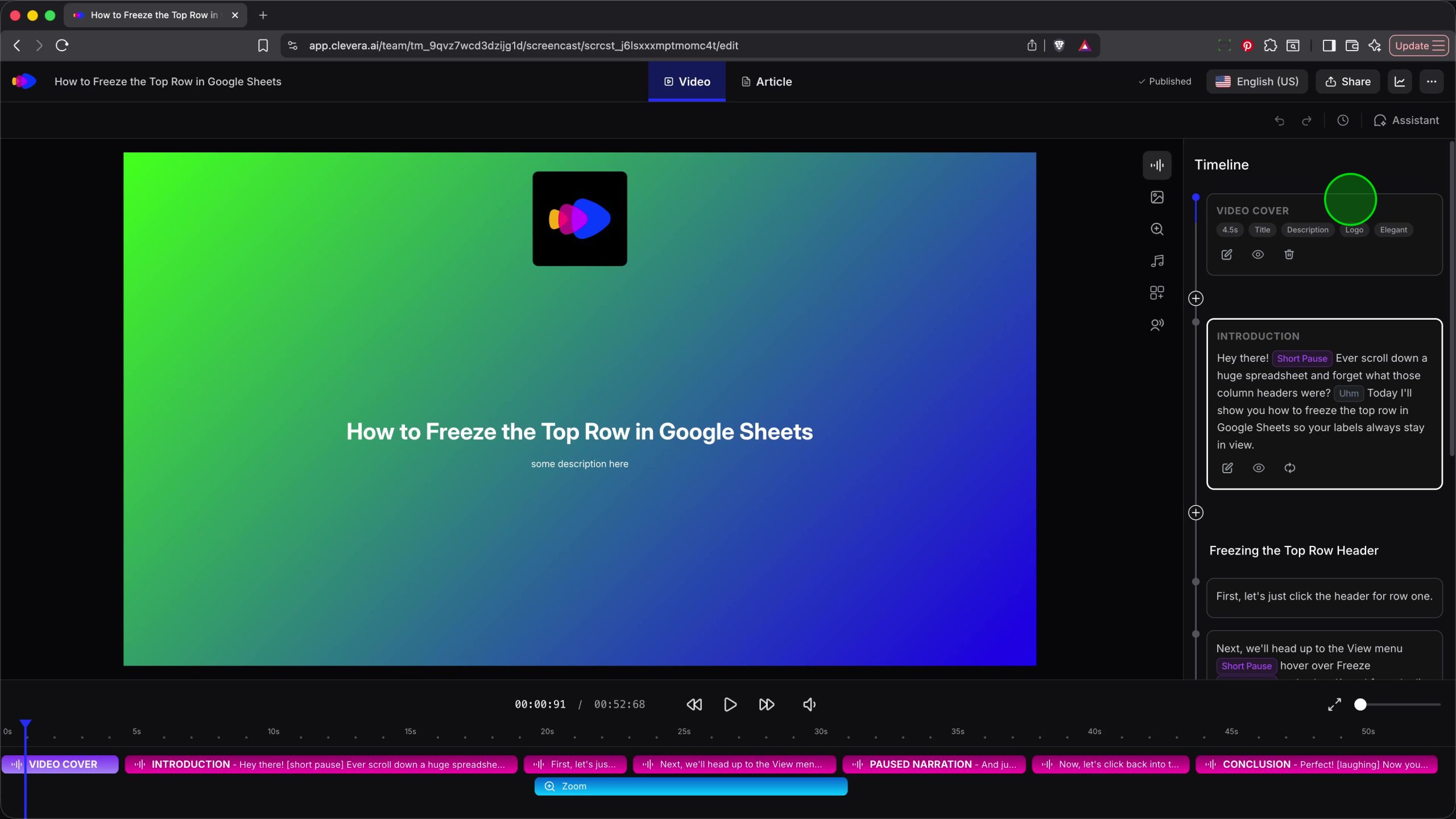Toggle Video Cover preview eye icon
This screenshot has height=819, width=1456.
click(x=1258, y=255)
